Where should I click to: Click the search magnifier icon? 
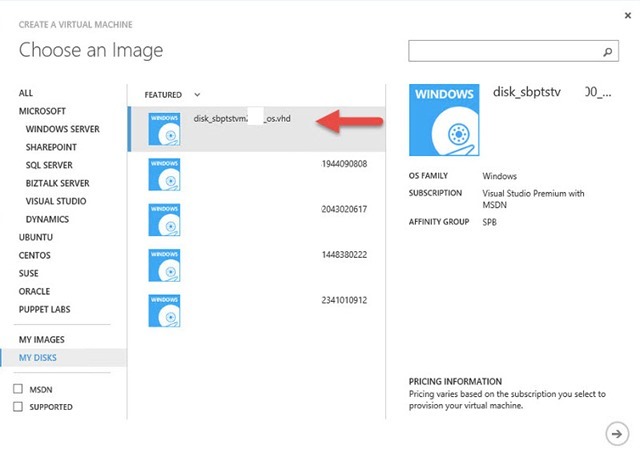[x=607, y=52]
